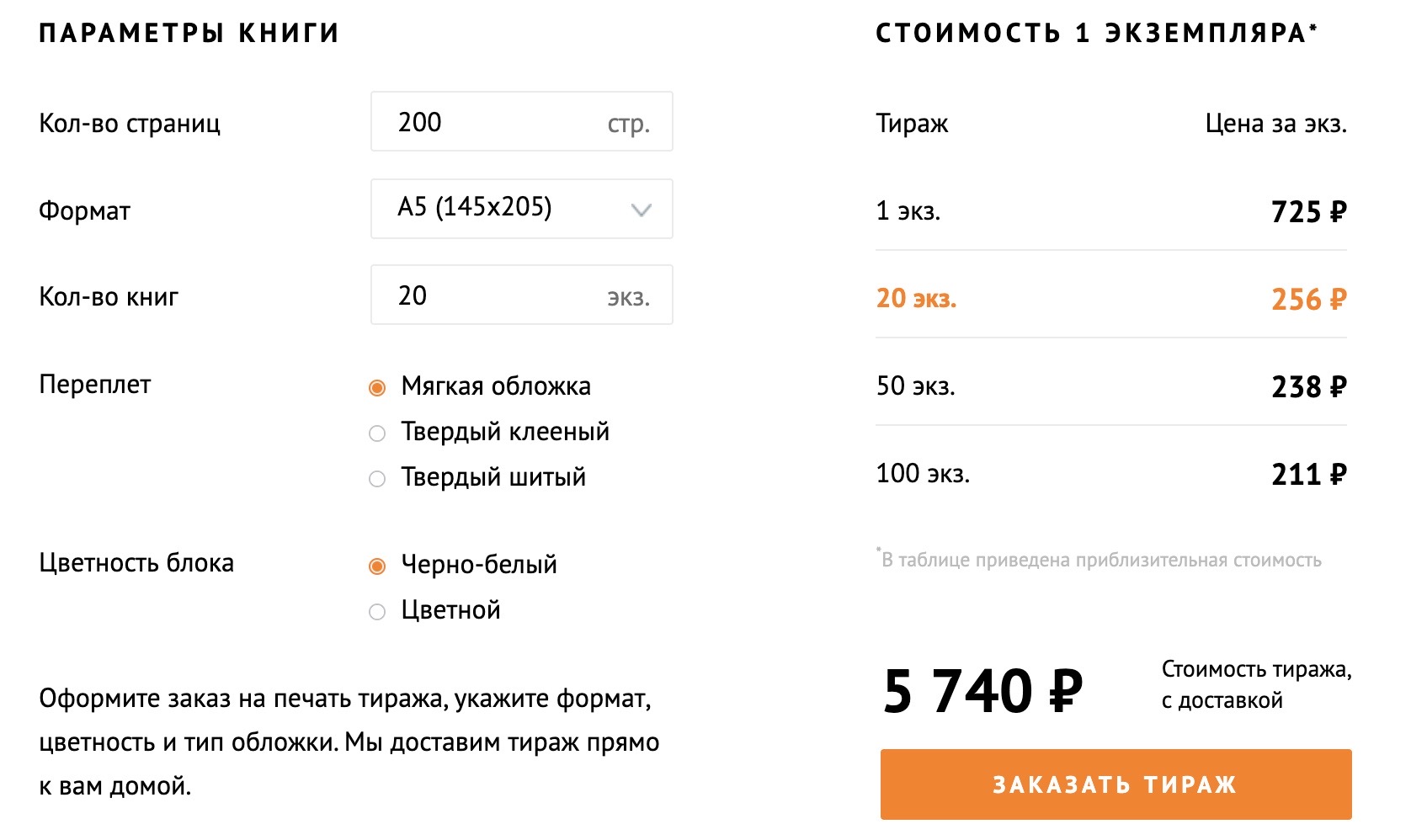
Task: Select Цветной block color option
Action: [377, 611]
